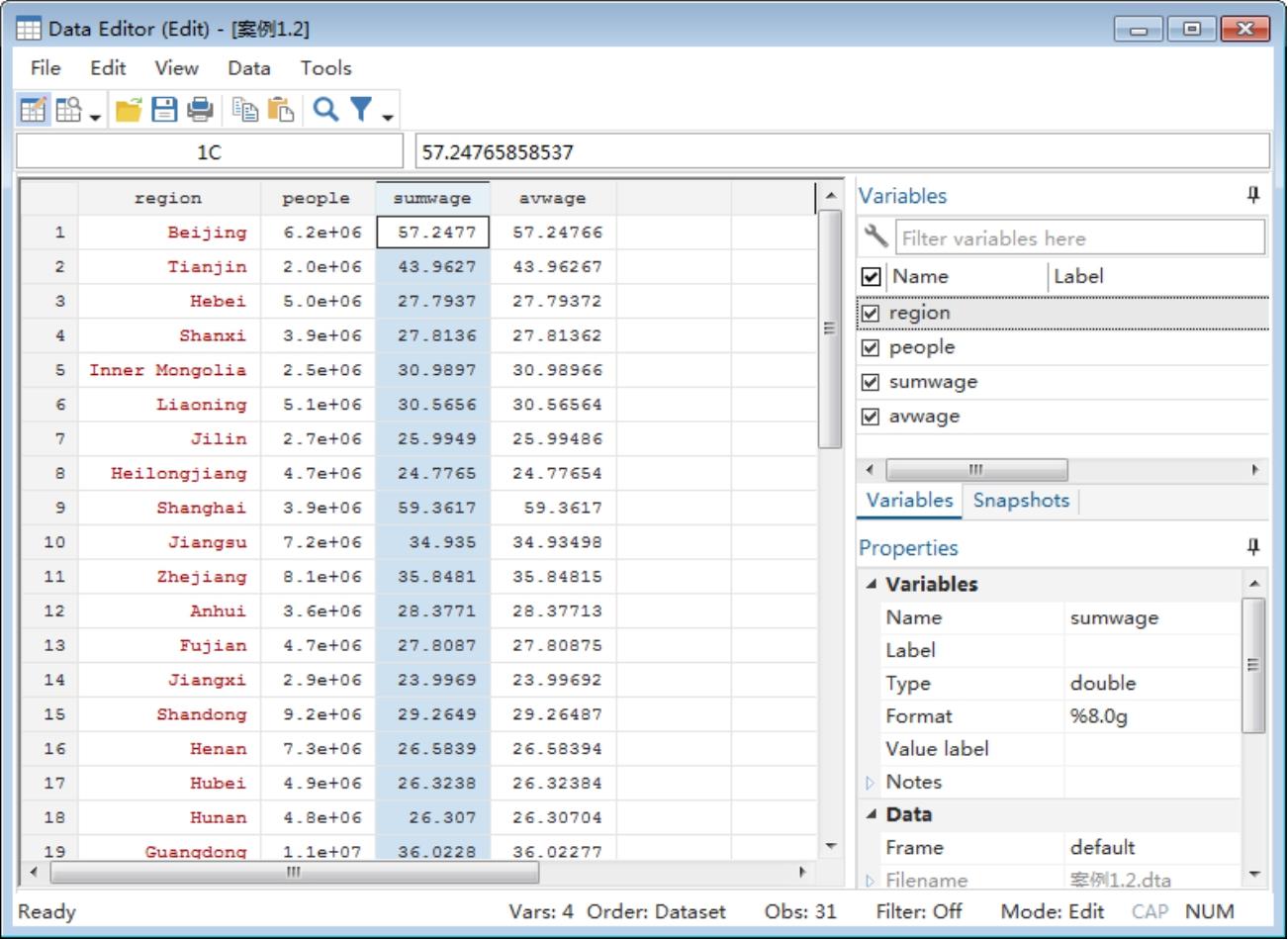1288x940 pixels.
Task: Paste using the clipboard icon
Action: [x=281, y=110]
